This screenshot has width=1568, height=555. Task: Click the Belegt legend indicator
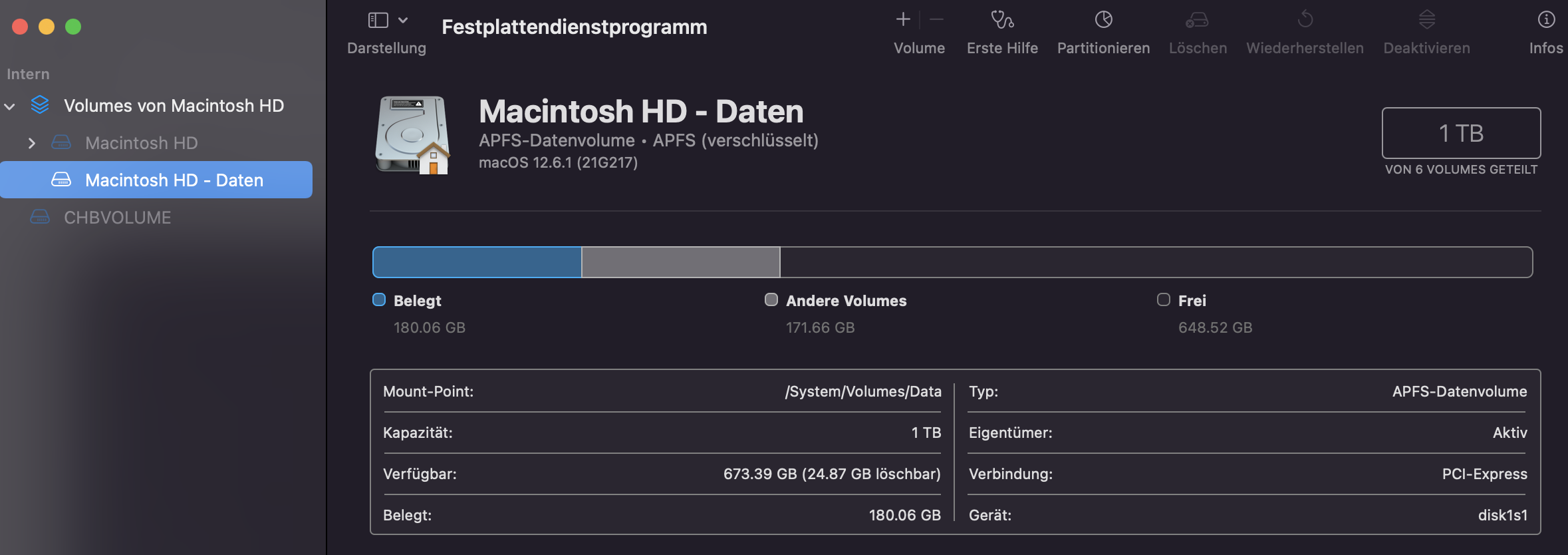(x=379, y=299)
